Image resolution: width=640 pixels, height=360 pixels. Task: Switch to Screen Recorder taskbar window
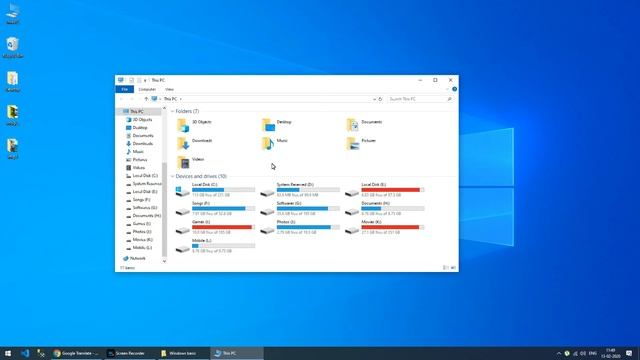pos(130,353)
